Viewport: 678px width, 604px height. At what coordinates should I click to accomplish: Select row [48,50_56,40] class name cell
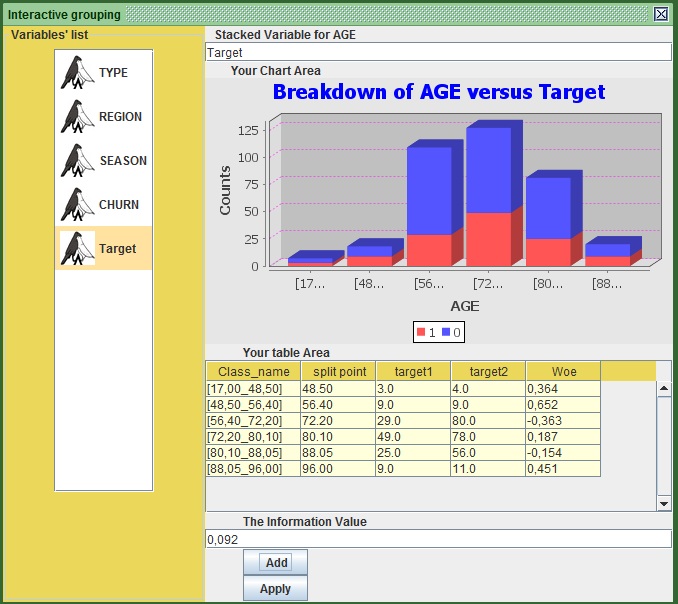tap(253, 405)
